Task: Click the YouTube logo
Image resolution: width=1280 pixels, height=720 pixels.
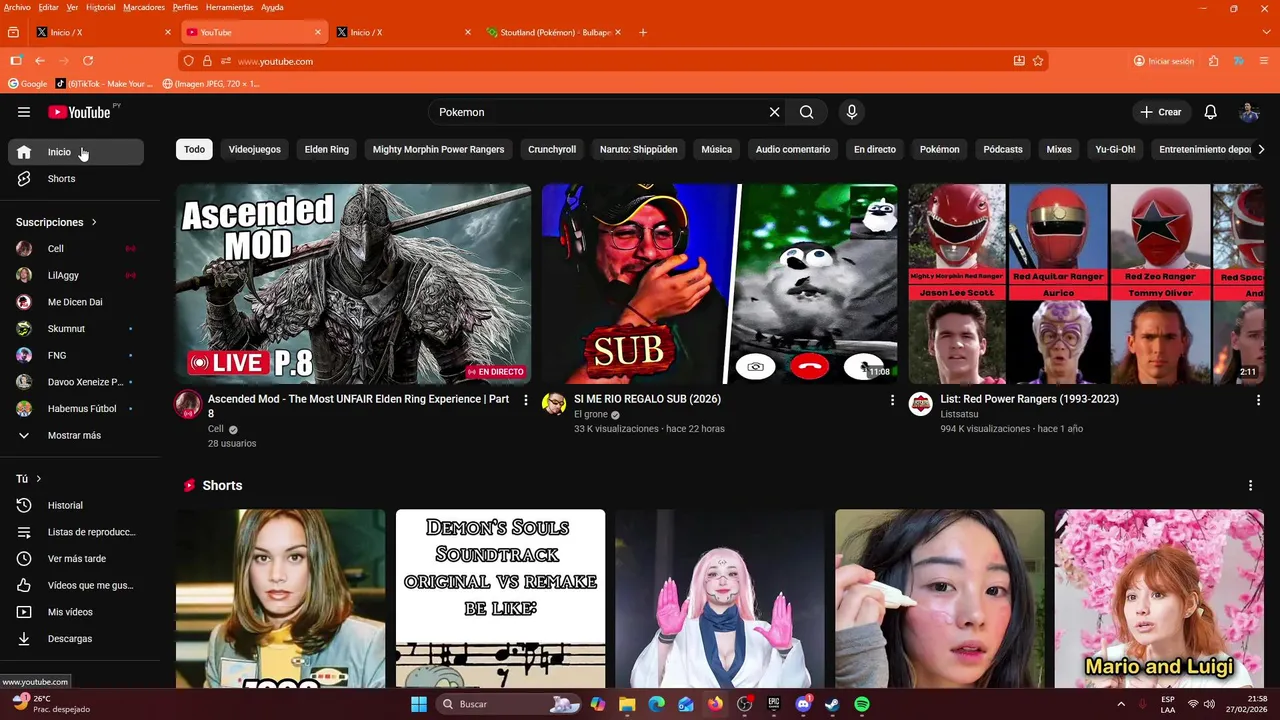Action: tap(79, 112)
